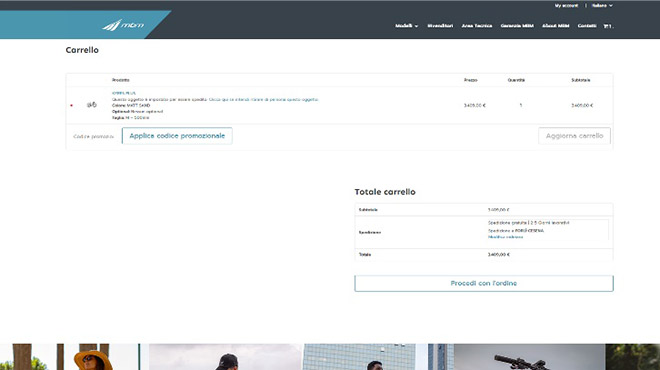Open the MBM logo home link

[123, 25]
